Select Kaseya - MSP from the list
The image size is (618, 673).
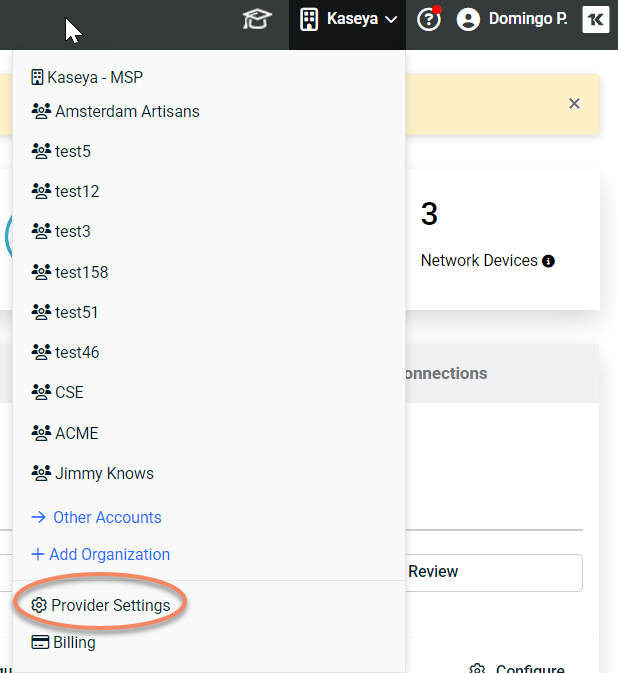87,78
